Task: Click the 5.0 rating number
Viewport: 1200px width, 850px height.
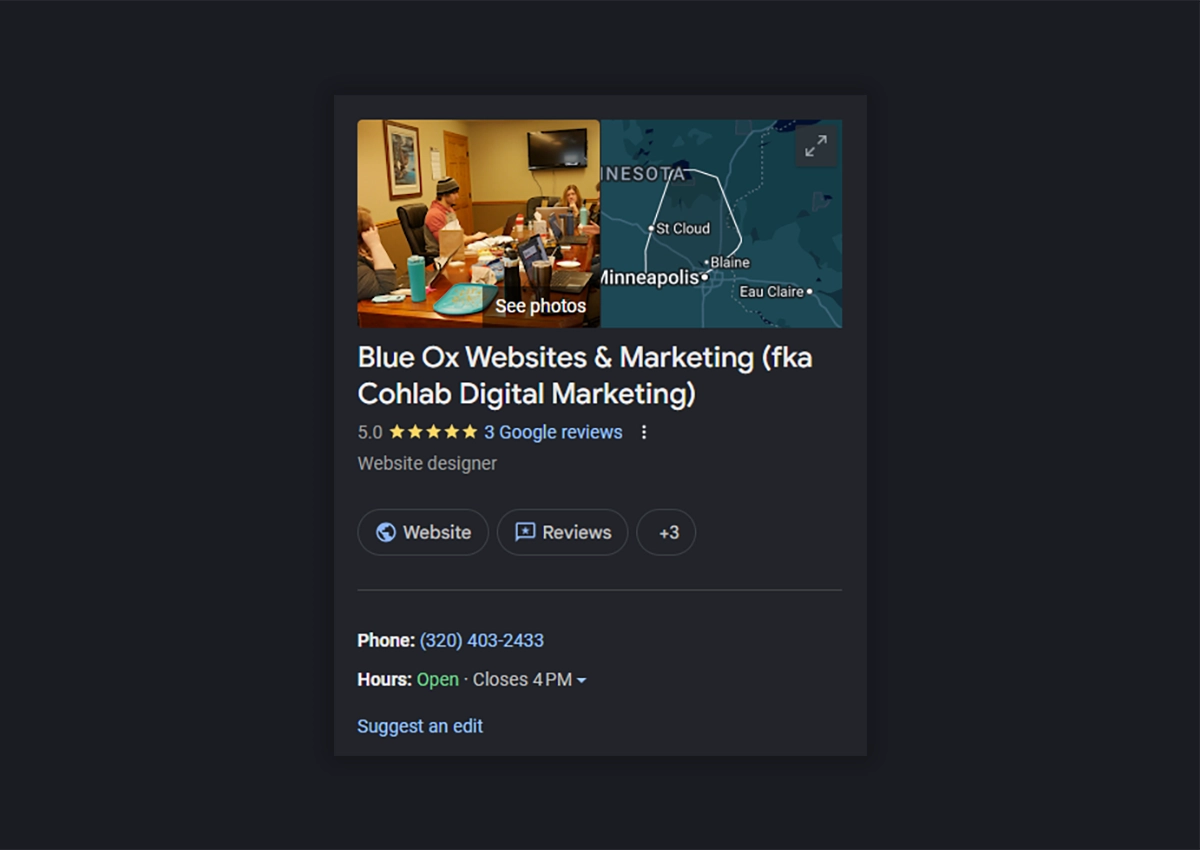Action: (x=370, y=432)
